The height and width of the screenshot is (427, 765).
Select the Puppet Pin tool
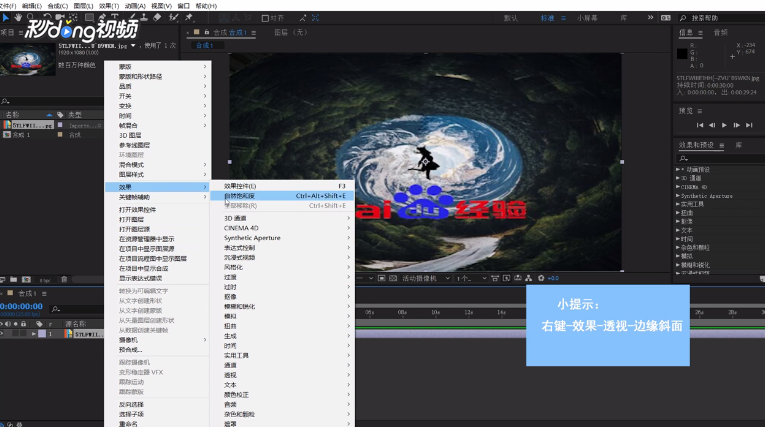[x=189, y=18]
